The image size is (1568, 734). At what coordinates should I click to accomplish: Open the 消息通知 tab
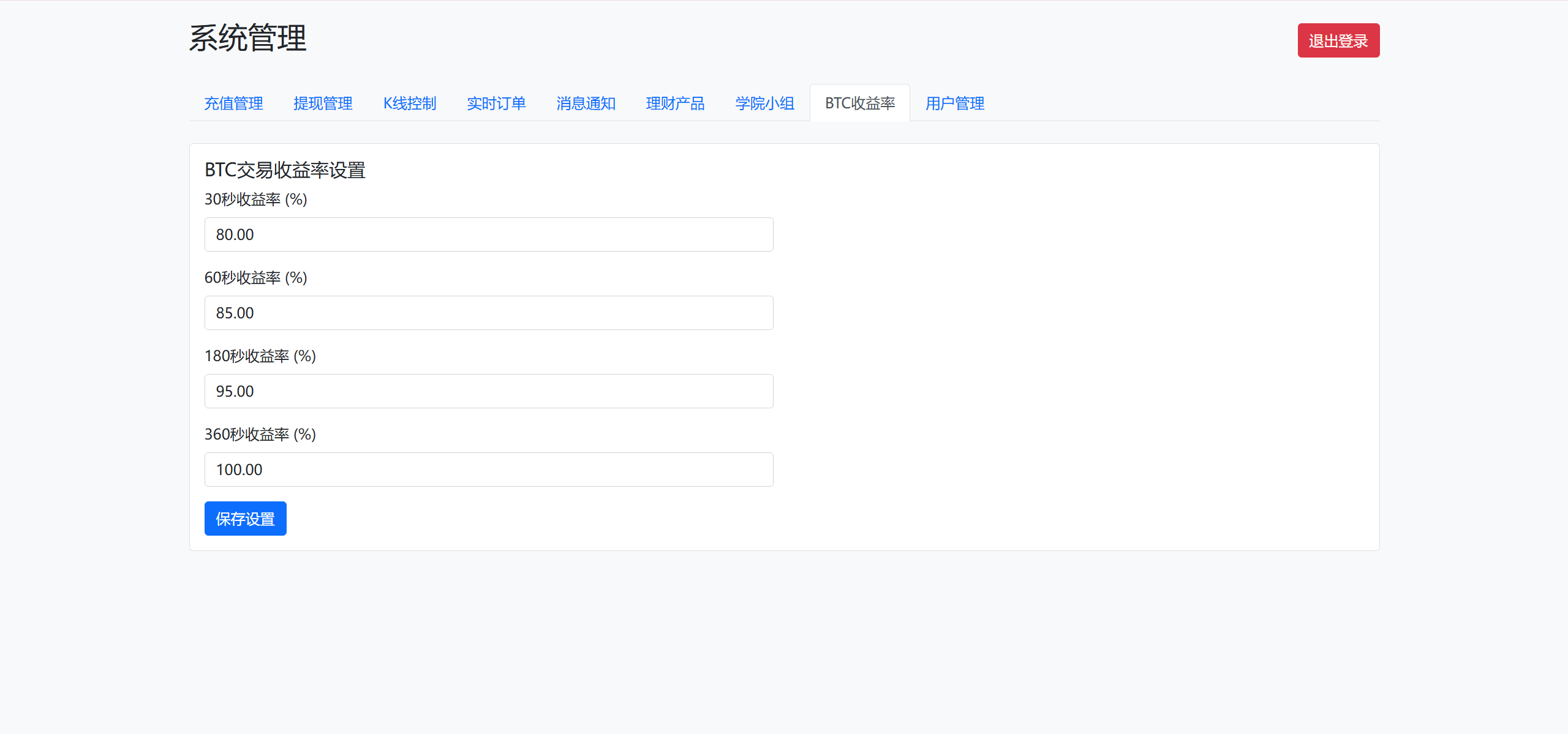586,103
